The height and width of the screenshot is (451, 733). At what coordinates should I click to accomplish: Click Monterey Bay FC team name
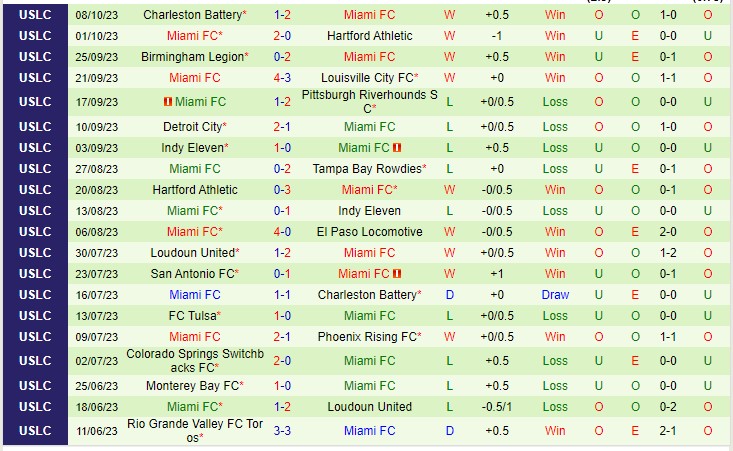(x=192, y=386)
